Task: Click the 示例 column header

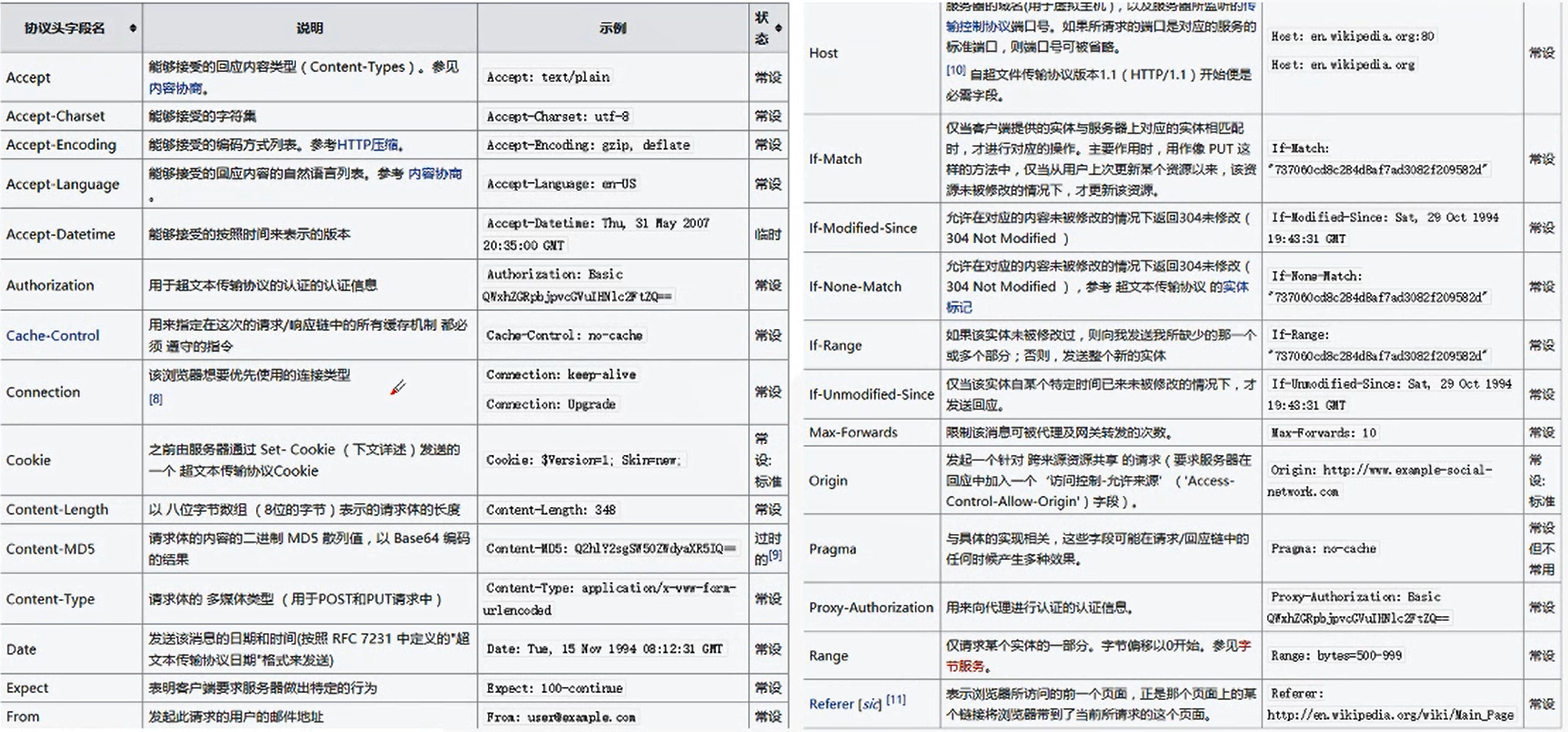Action: point(613,28)
